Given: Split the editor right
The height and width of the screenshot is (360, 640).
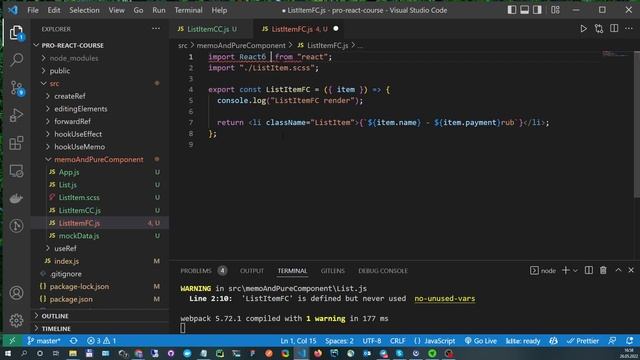Looking at the screenshot, I should pos(614,29).
